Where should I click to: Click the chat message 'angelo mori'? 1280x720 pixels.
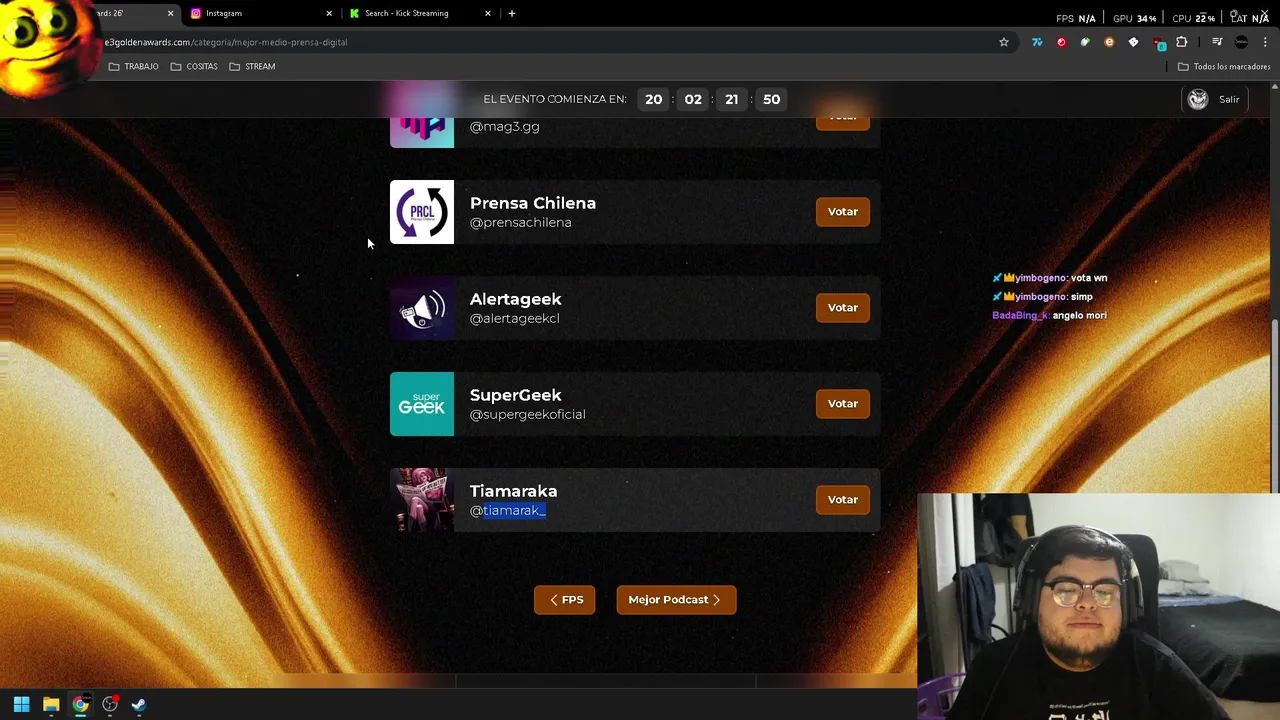(x=1080, y=315)
